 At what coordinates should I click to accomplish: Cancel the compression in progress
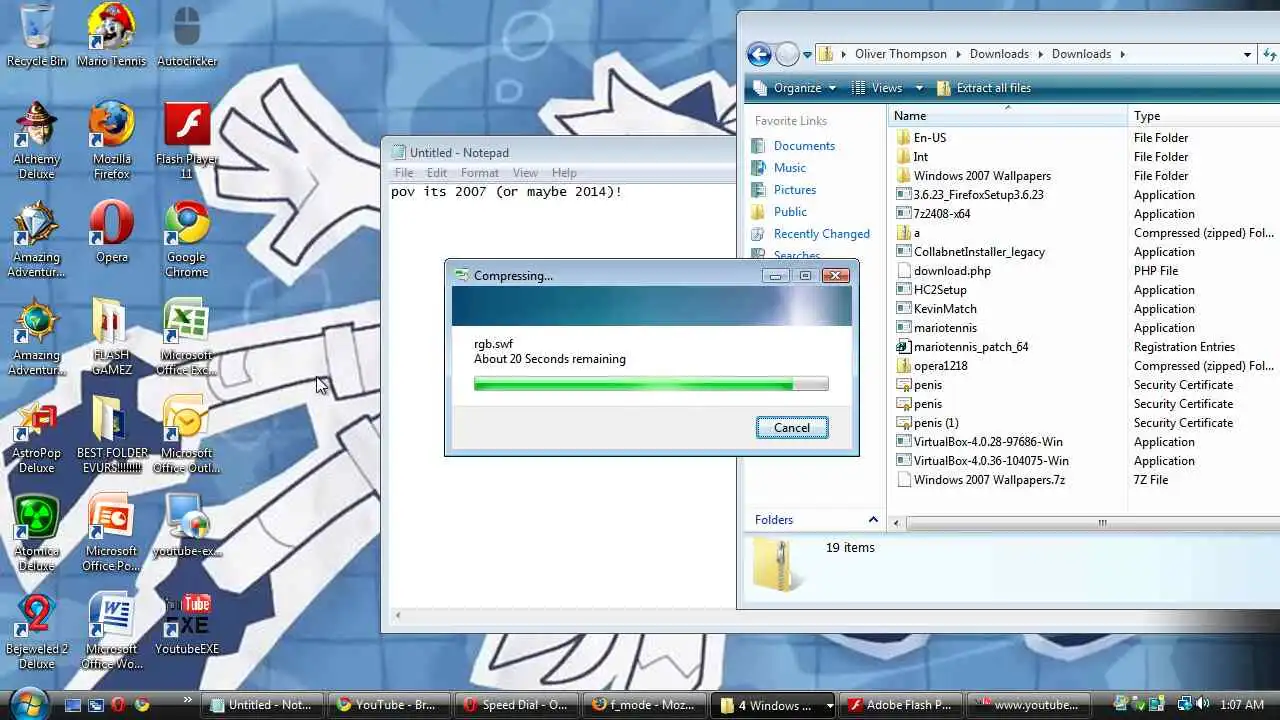pyautogui.click(x=792, y=428)
